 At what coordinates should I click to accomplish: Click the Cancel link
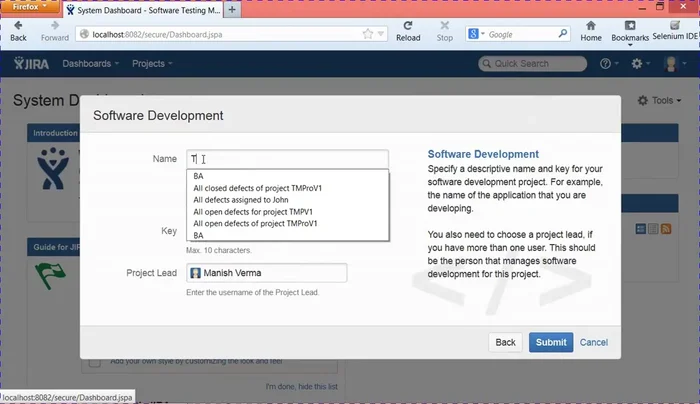coord(593,342)
